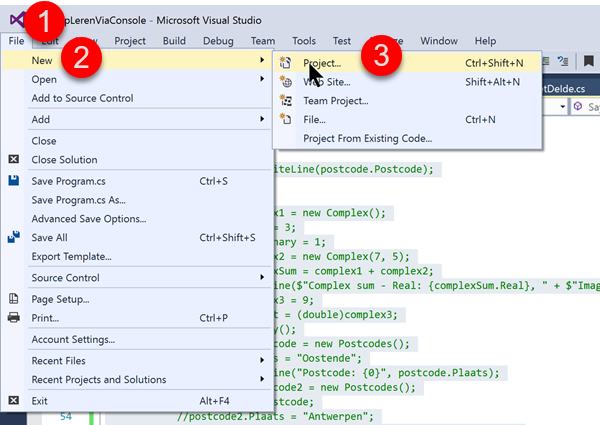Expand the Source Control submenu arrow
Image resolution: width=600 pixels, height=425 pixels.
tap(262, 277)
